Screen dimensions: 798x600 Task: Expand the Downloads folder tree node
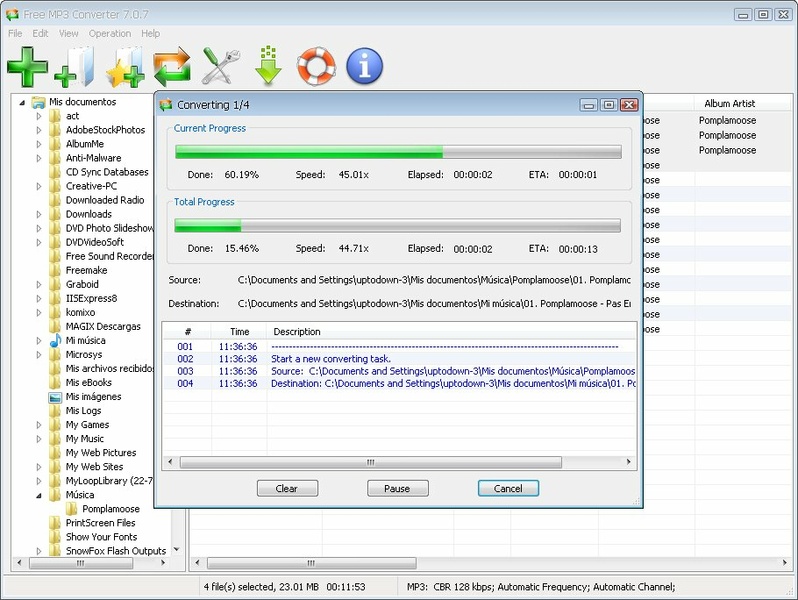click(x=40, y=214)
